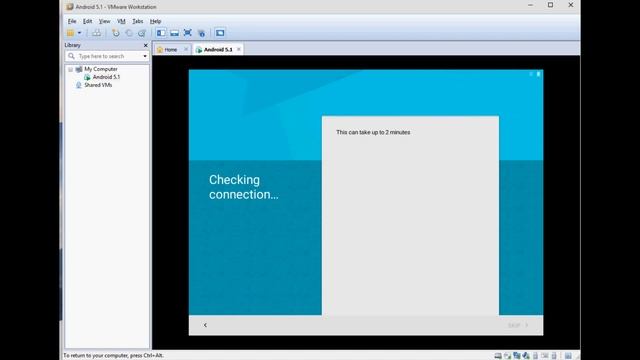Click the Android setup back arrow
Image resolution: width=640 pixels, height=360 pixels.
tap(205, 325)
